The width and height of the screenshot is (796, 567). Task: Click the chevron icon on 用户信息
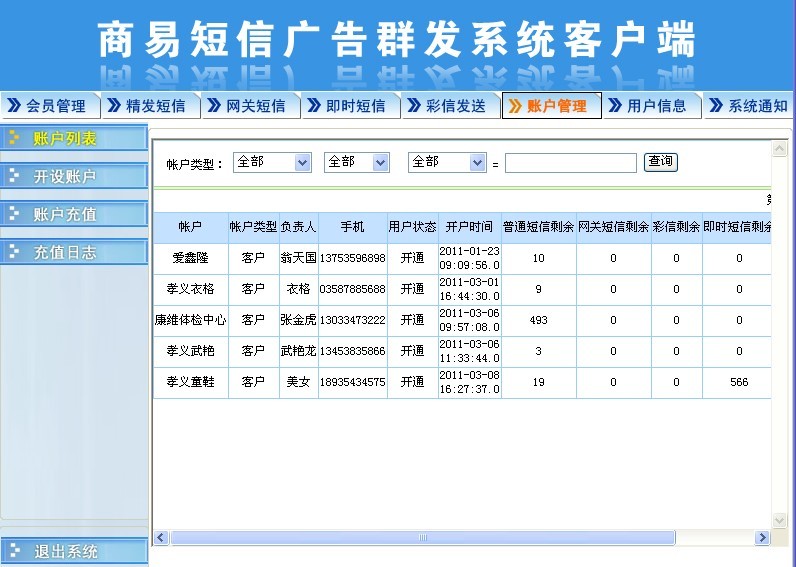[615, 105]
